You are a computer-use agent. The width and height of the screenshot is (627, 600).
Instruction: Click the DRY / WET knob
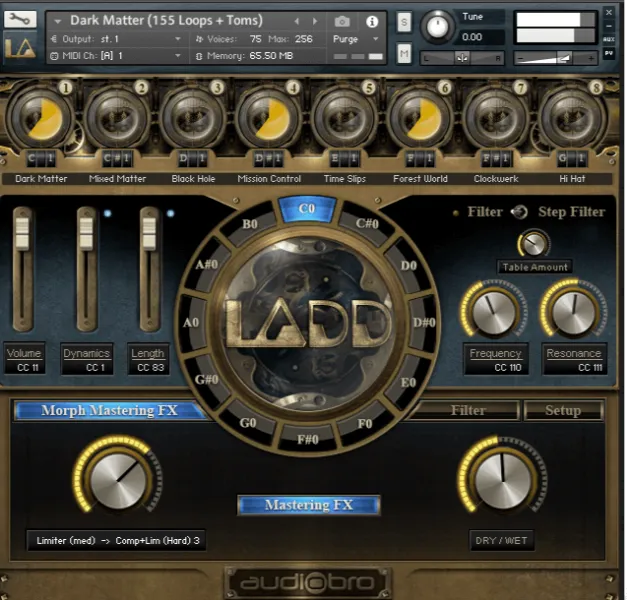503,480
